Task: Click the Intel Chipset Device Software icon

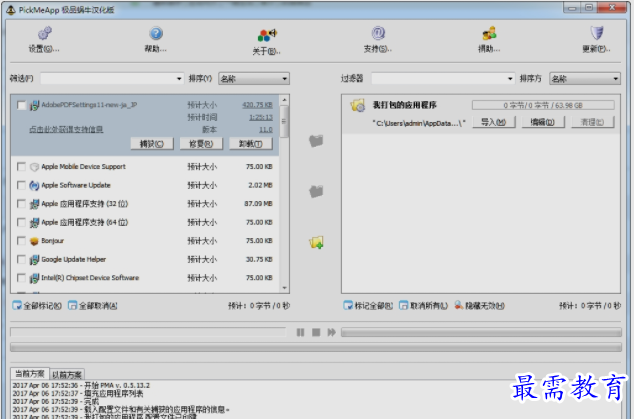Action: [34, 278]
